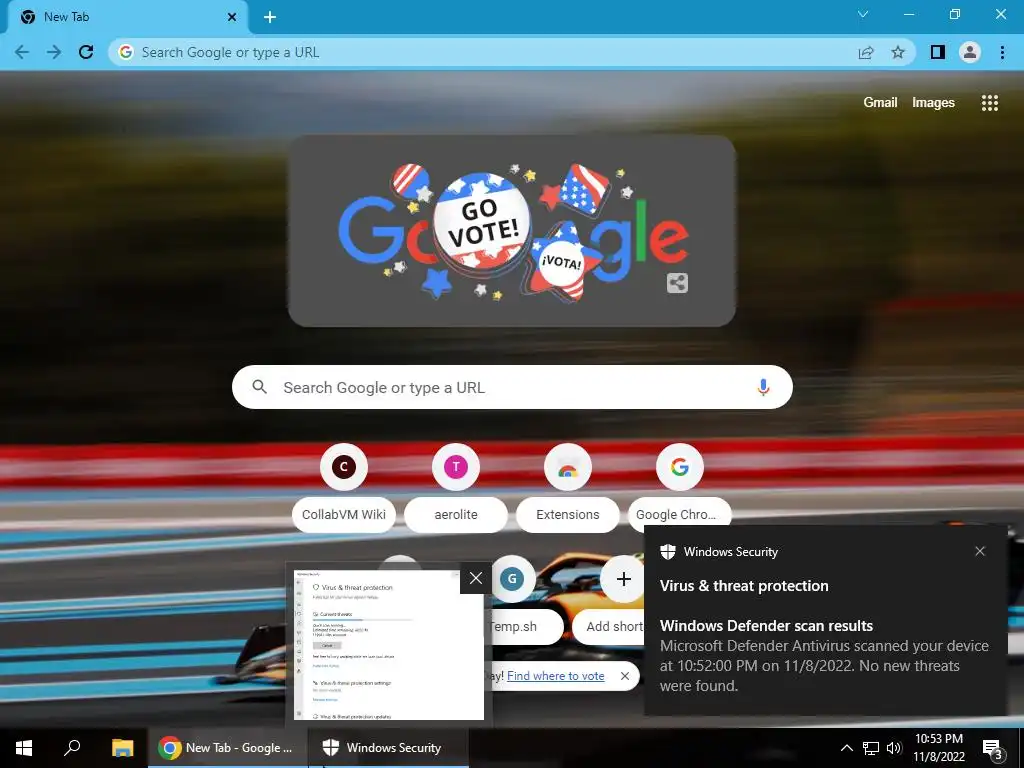Click the Google search box
This screenshot has width=1024, height=768.
[512, 387]
